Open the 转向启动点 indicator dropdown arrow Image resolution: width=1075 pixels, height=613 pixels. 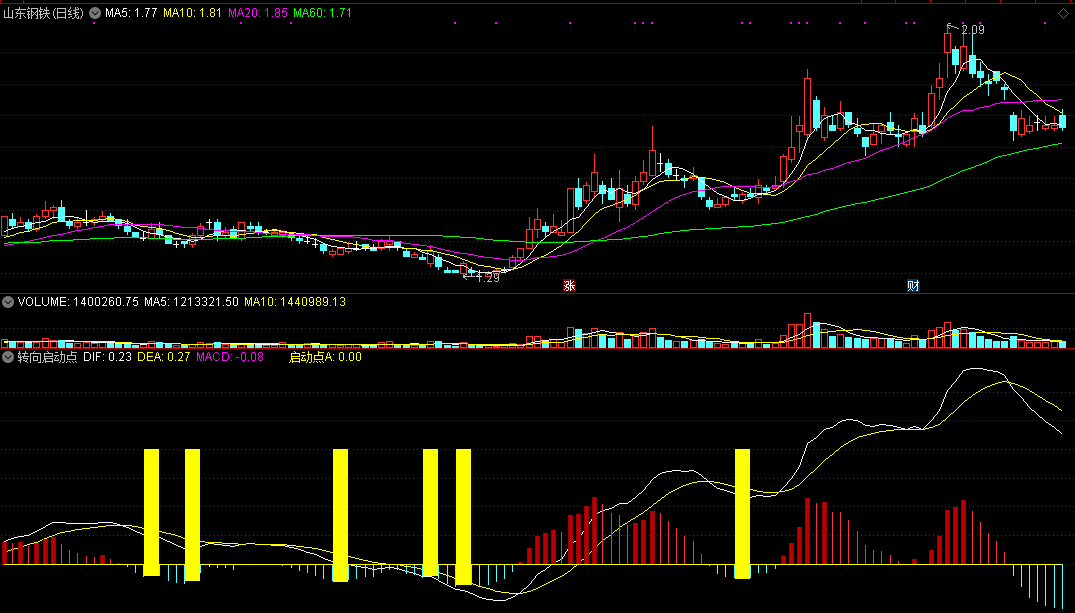coord(8,357)
